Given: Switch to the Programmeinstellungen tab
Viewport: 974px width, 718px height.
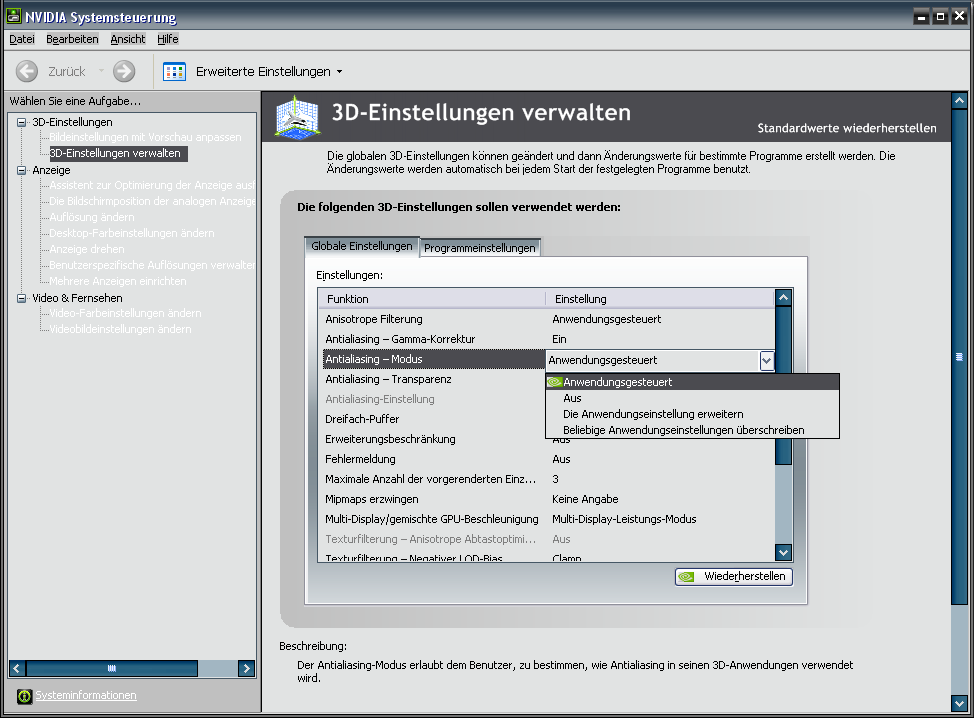Looking at the screenshot, I should click(x=480, y=248).
